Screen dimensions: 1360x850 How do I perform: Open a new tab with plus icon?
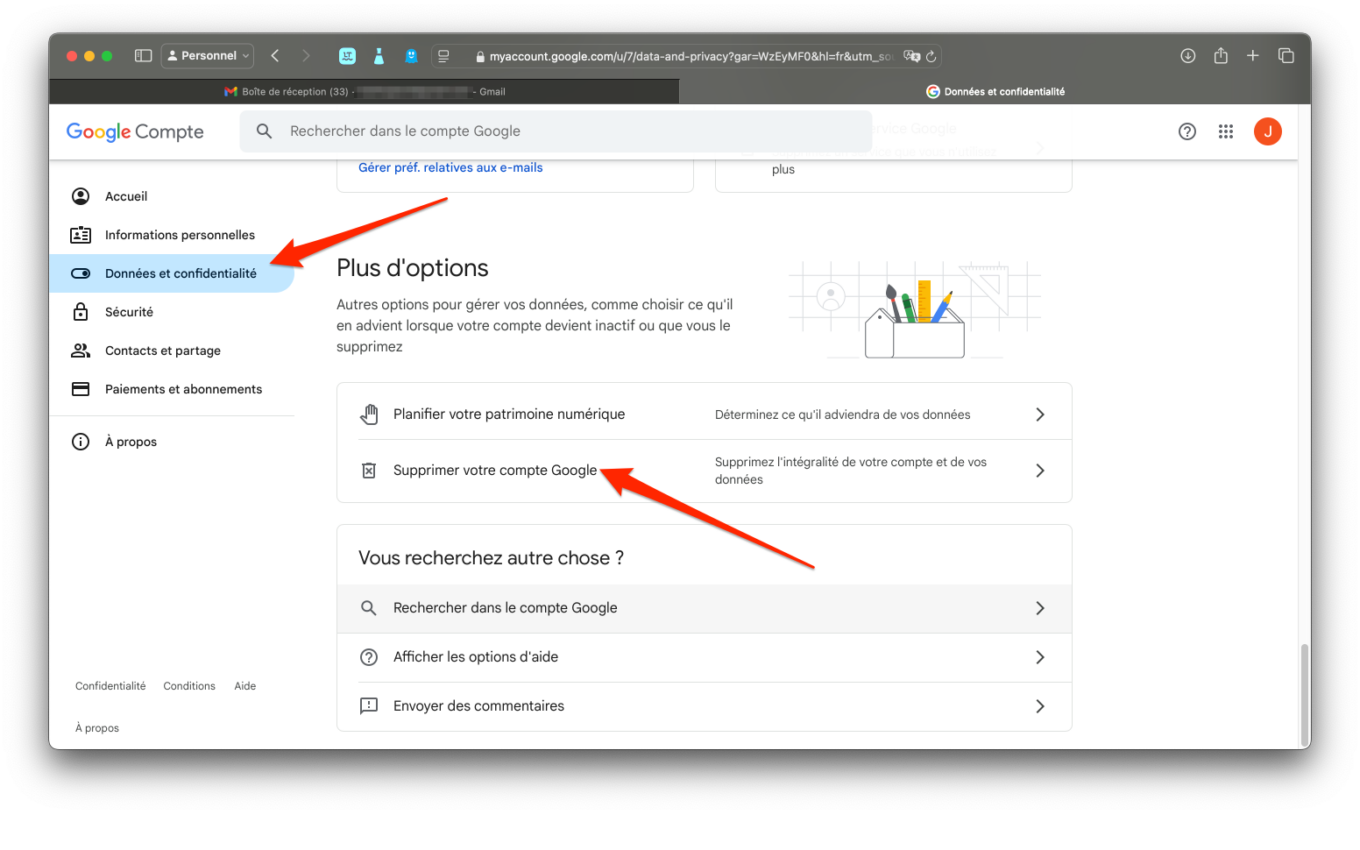(x=1253, y=56)
